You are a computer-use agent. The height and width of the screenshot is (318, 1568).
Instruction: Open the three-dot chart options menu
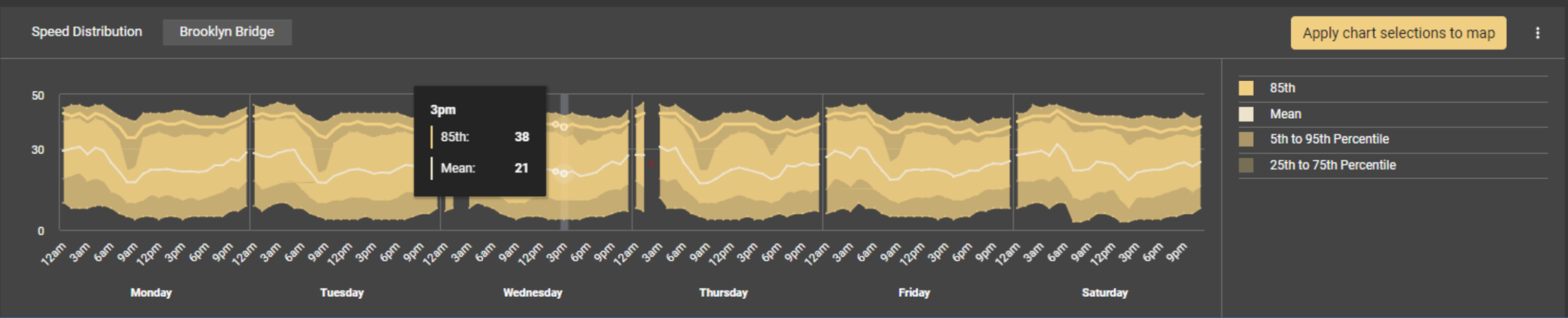tap(1537, 33)
